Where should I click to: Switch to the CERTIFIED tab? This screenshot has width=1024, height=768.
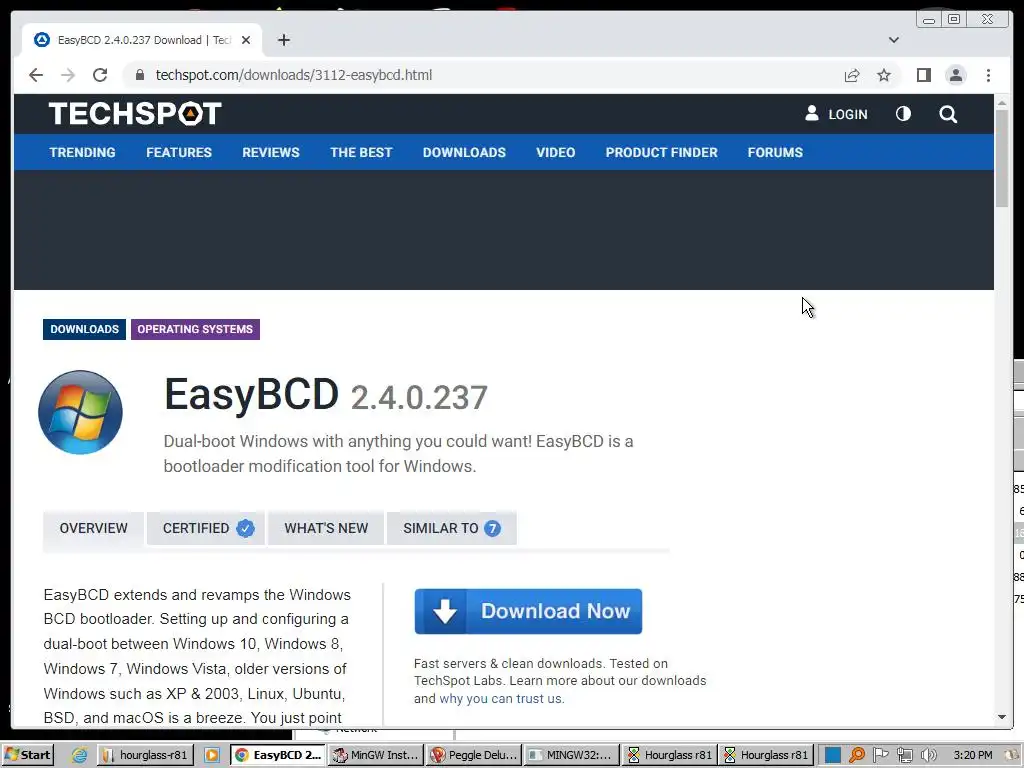pyautogui.click(x=206, y=528)
